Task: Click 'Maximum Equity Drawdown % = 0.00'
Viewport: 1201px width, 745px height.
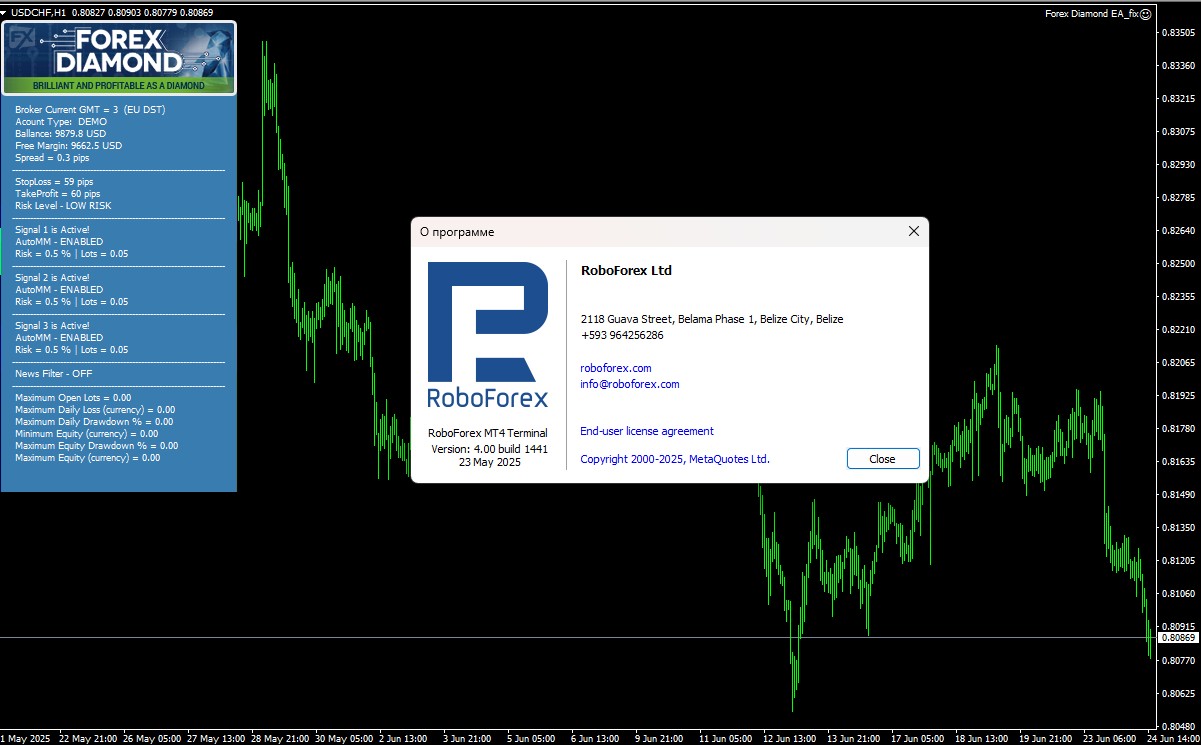Action: click(97, 445)
